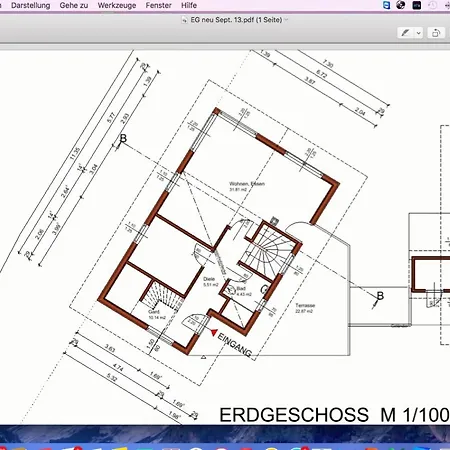The image size is (450, 450).
Task: Open the Time Machine menu bar icon
Action: pos(432,5)
